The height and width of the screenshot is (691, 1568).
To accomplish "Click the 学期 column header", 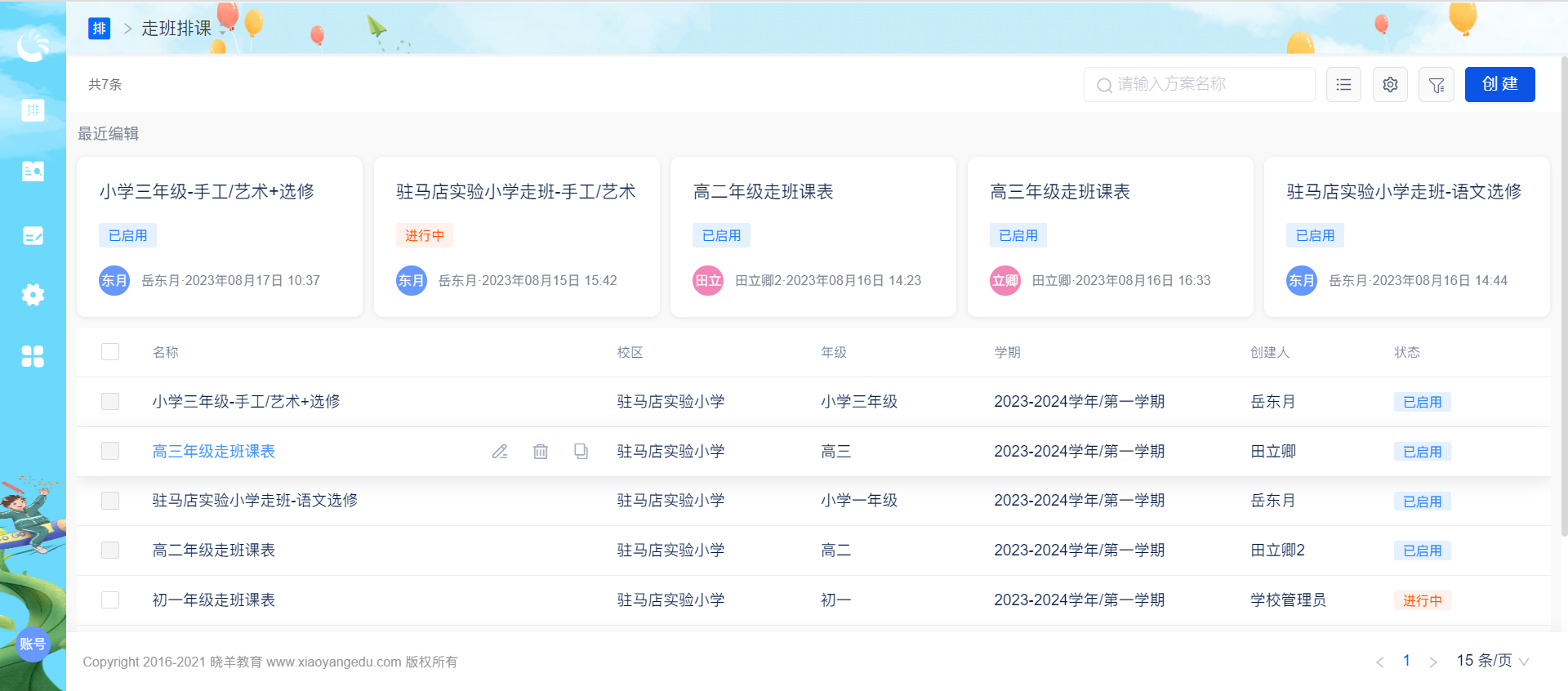I will pos(1007,352).
